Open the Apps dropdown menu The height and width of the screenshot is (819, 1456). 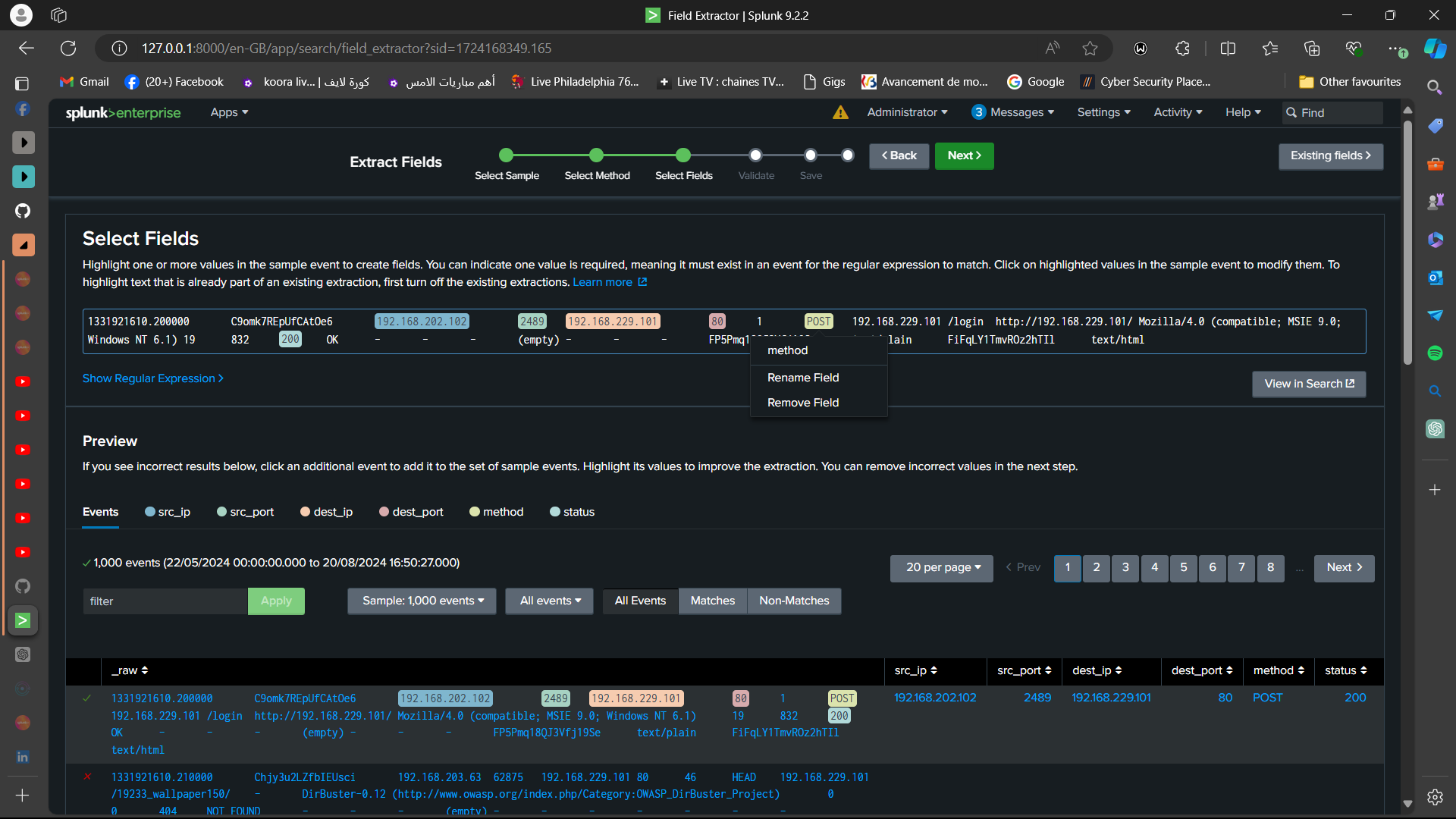click(229, 112)
